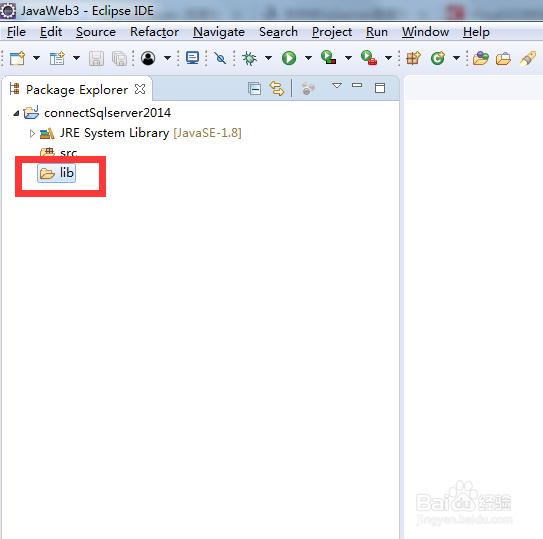
Task: Toggle Skip All Breakpoints icon
Action: coord(220,58)
